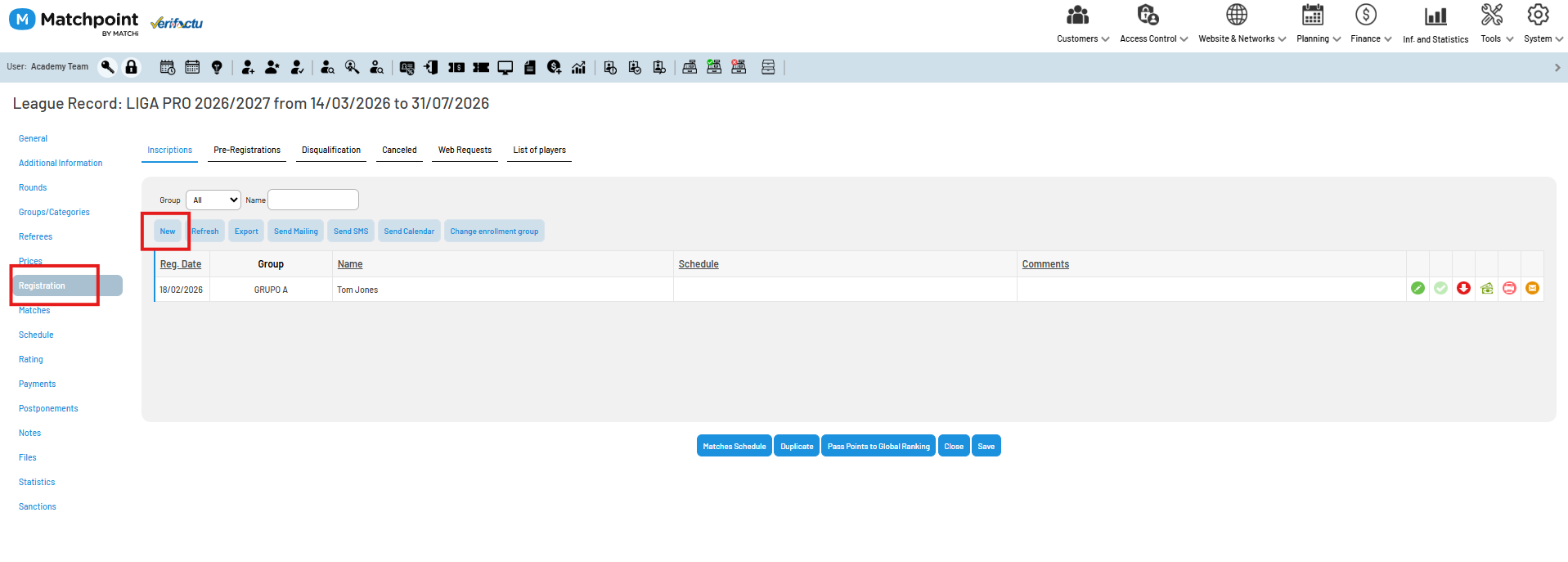Click the cash register with green check icon
This screenshot has height=562, width=1568.
(714, 67)
